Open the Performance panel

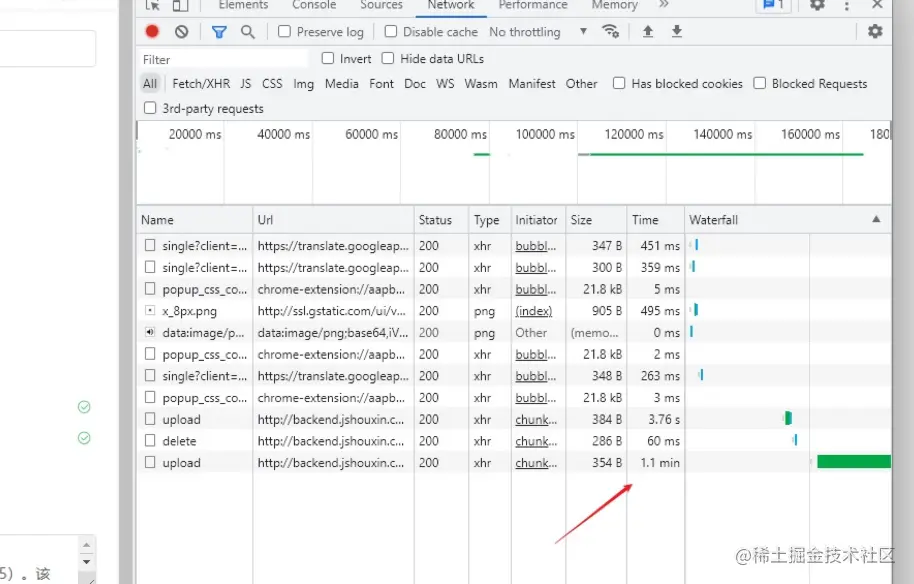[x=532, y=6]
